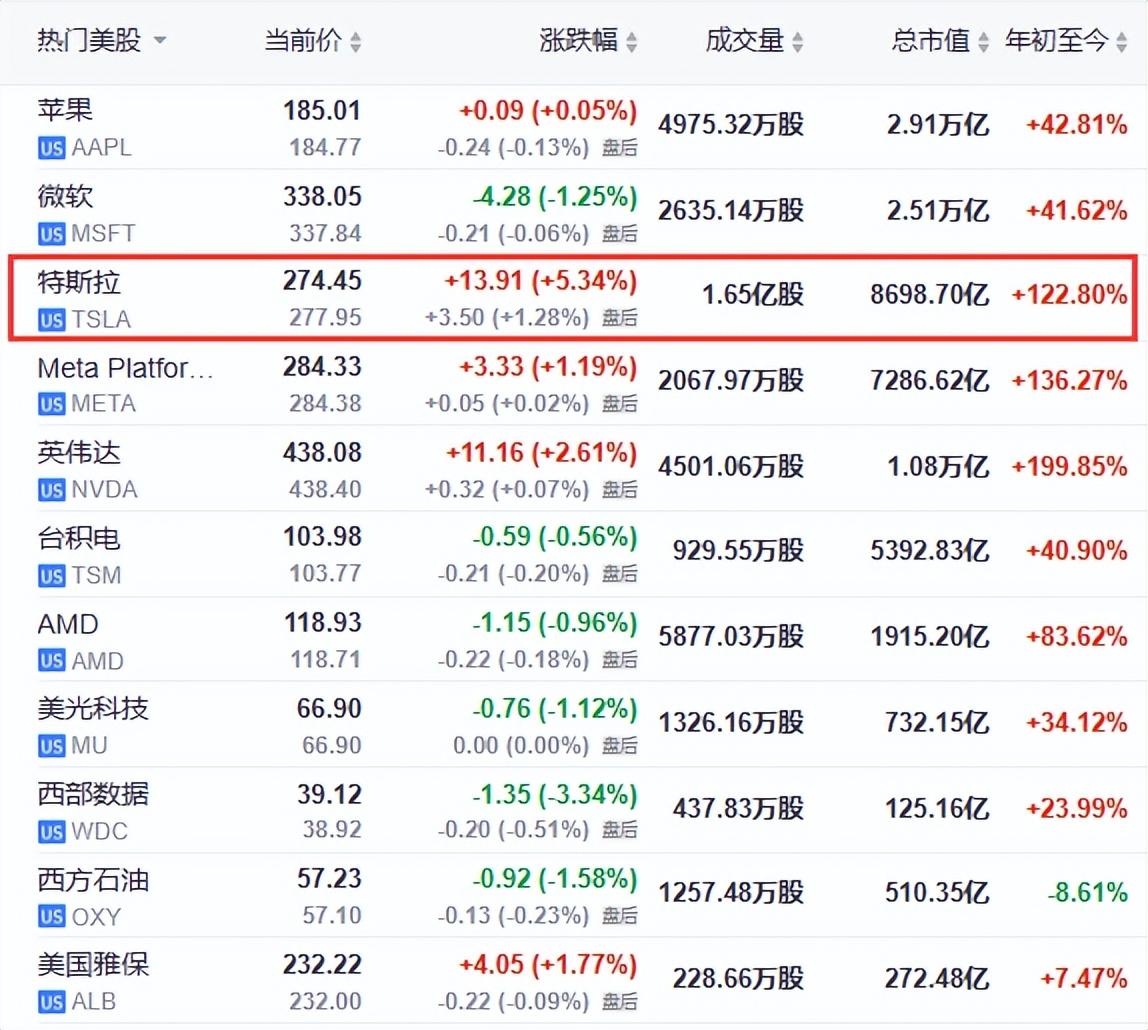Image resolution: width=1148 pixels, height=1030 pixels.
Task: Select the MSFT ticker symbol
Action: pyautogui.click(x=103, y=234)
